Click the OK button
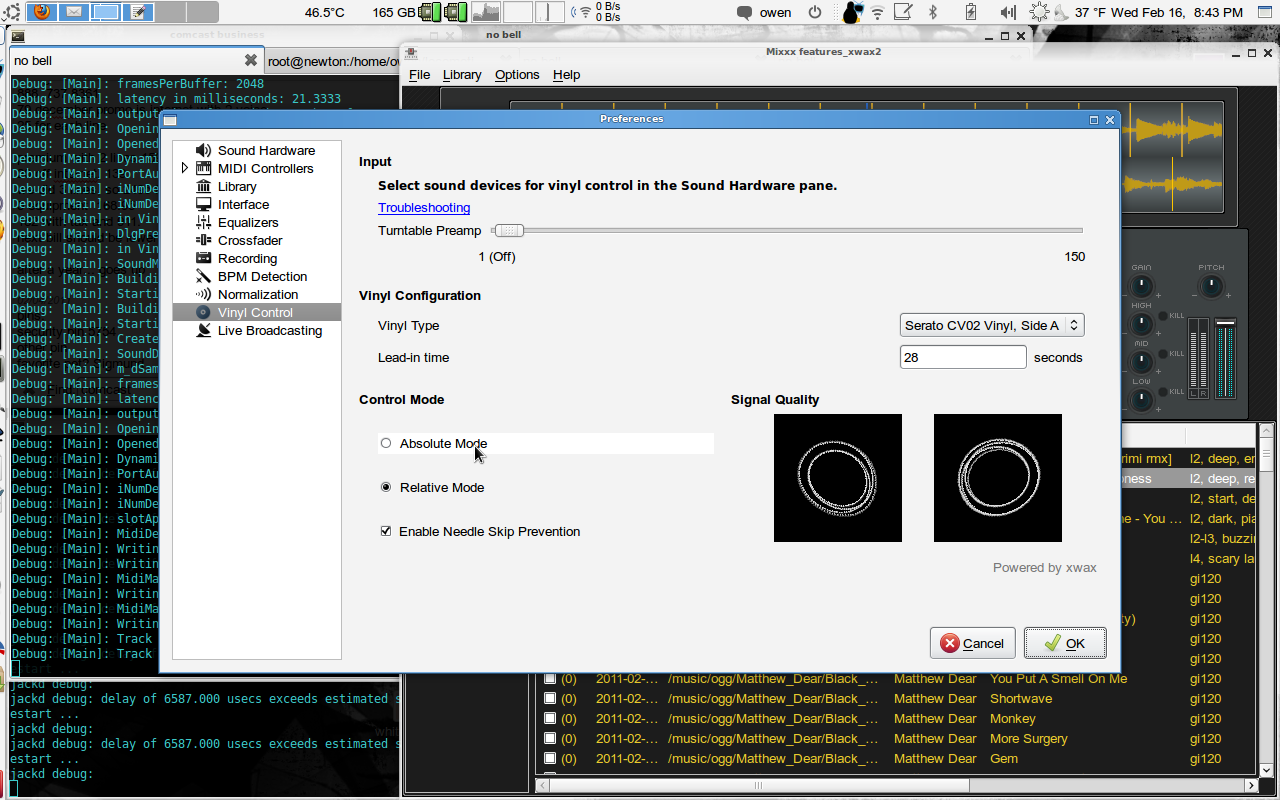The width and height of the screenshot is (1280, 800). tap(1065, 643)
